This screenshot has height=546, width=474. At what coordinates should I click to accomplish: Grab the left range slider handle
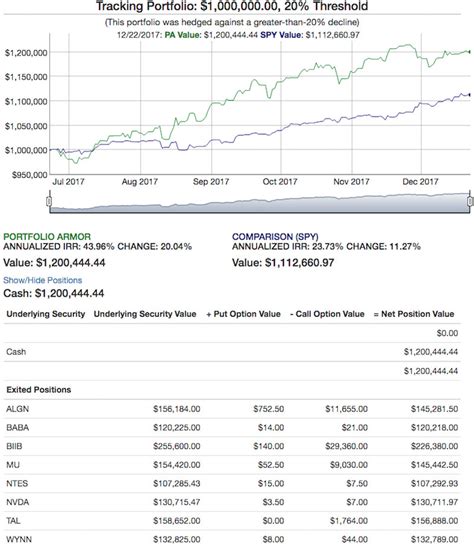point(49,201)
